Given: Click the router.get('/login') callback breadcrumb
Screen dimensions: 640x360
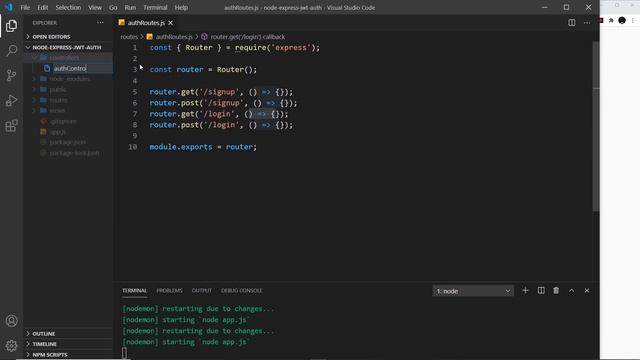Looking at the screenshot, I should click(x=248, y=37).
